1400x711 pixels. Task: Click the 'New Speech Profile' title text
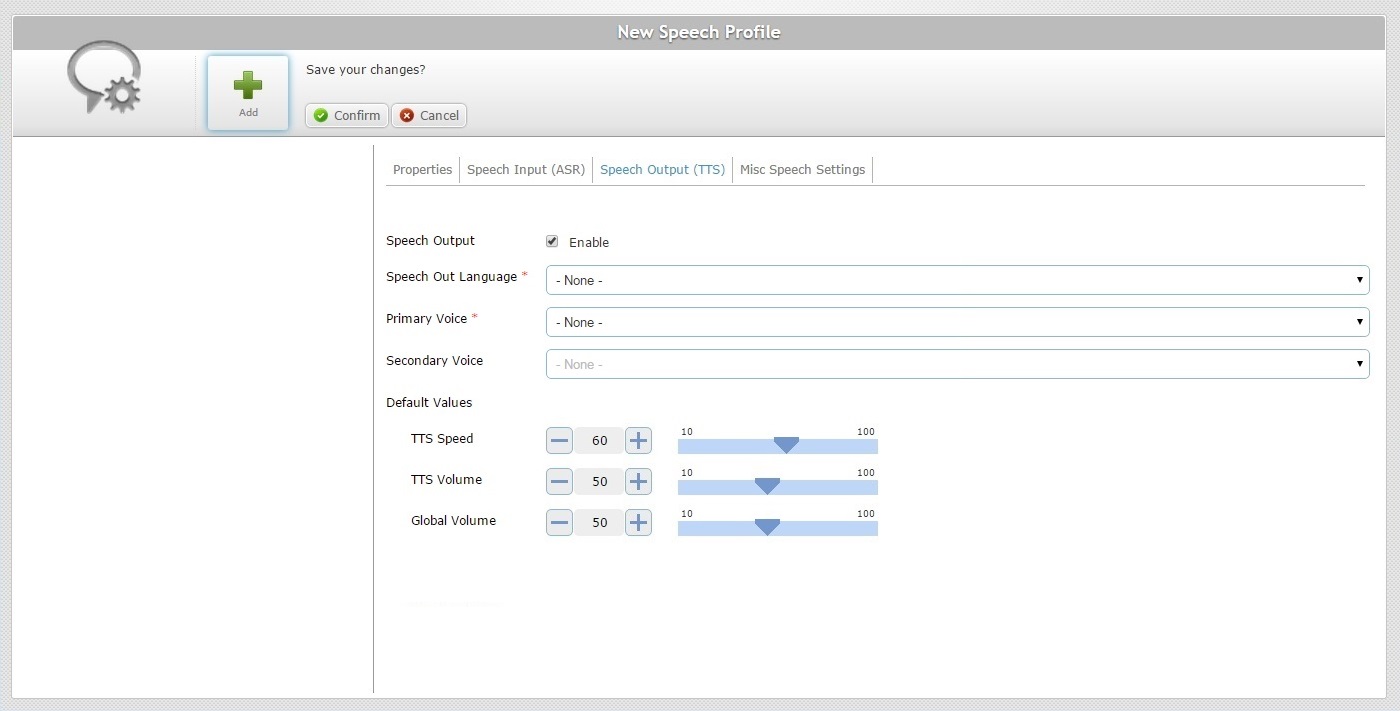[699, 32]
